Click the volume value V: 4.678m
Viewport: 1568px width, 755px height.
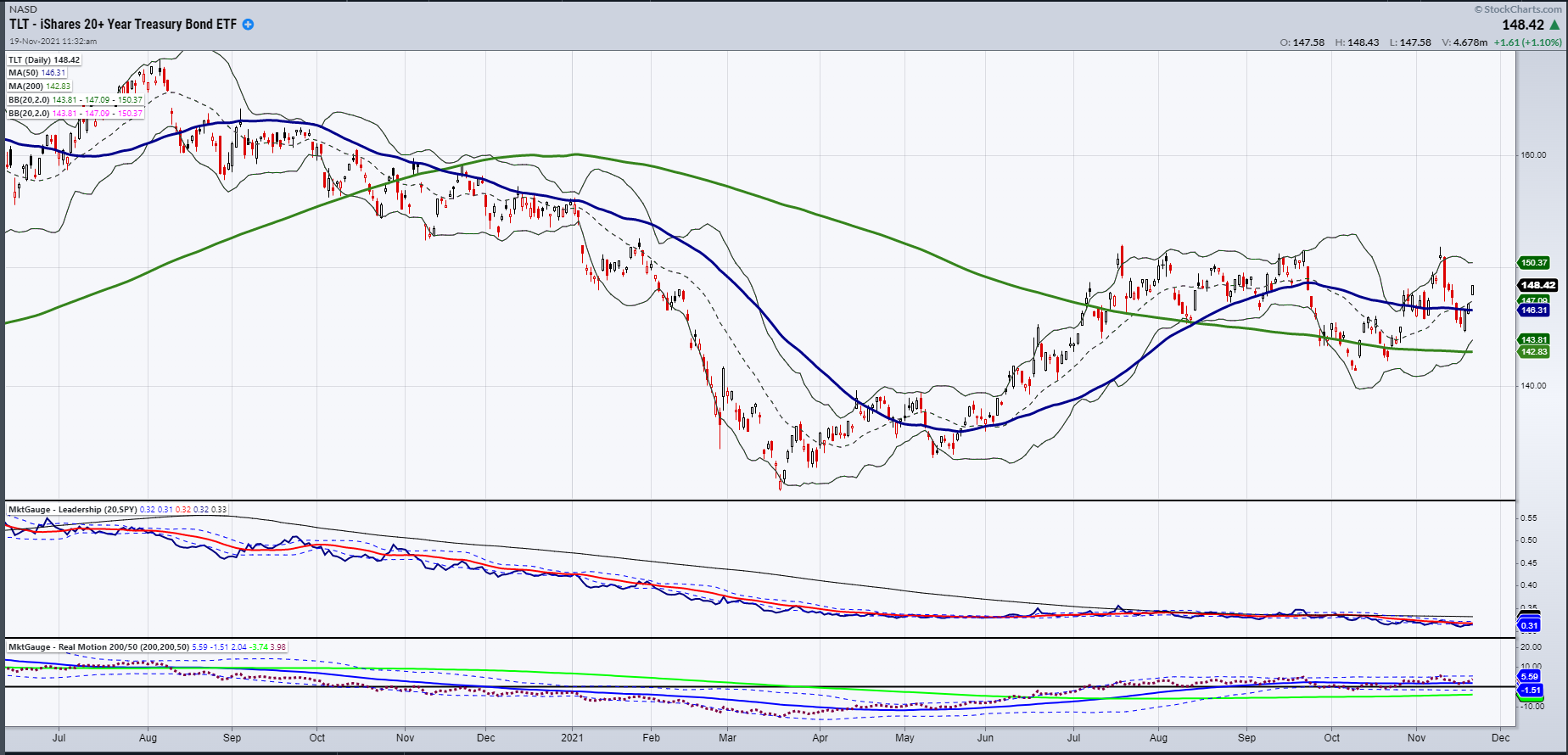[1464, 42]
